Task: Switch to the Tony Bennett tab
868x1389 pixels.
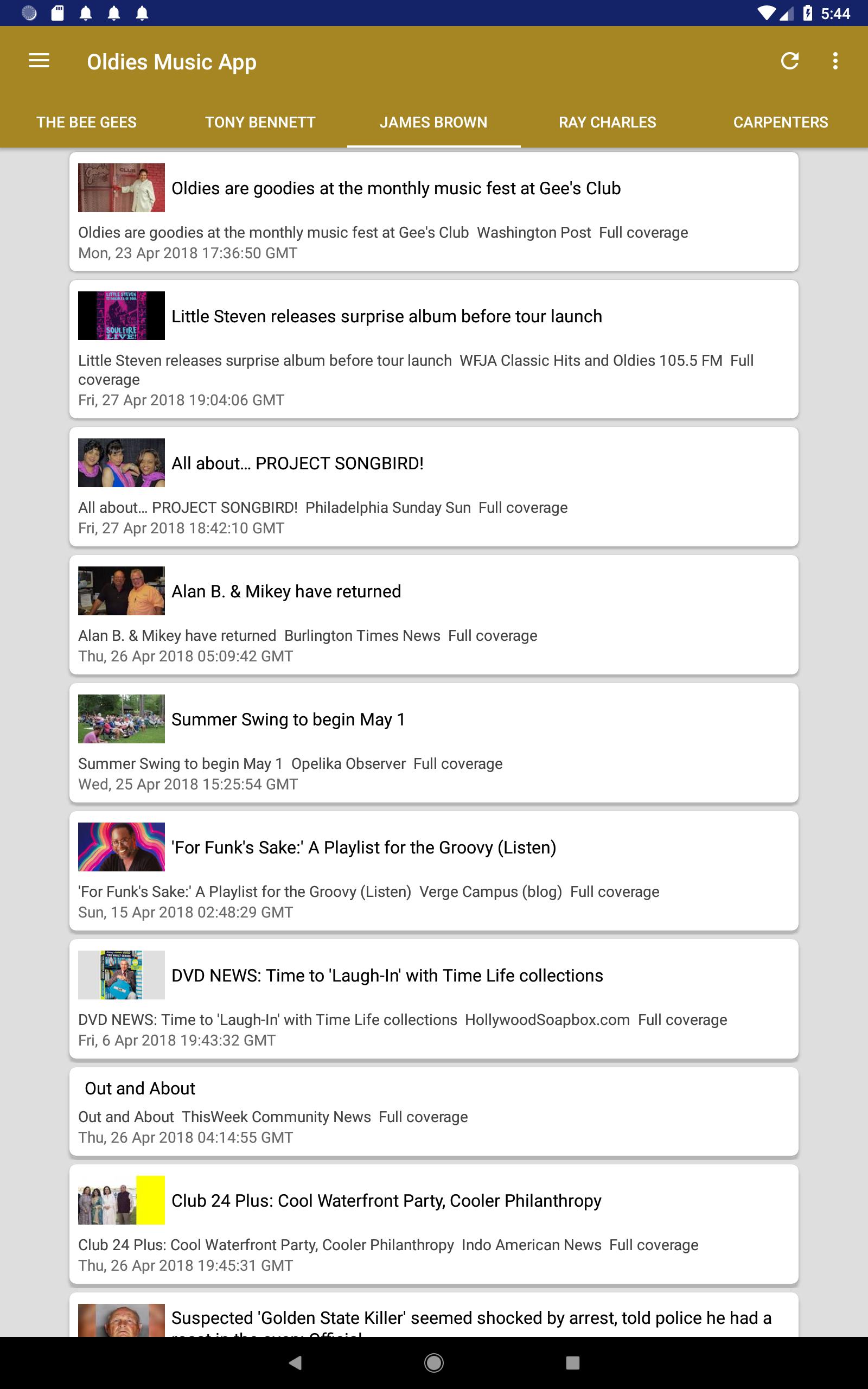Action: click(260, 122)
